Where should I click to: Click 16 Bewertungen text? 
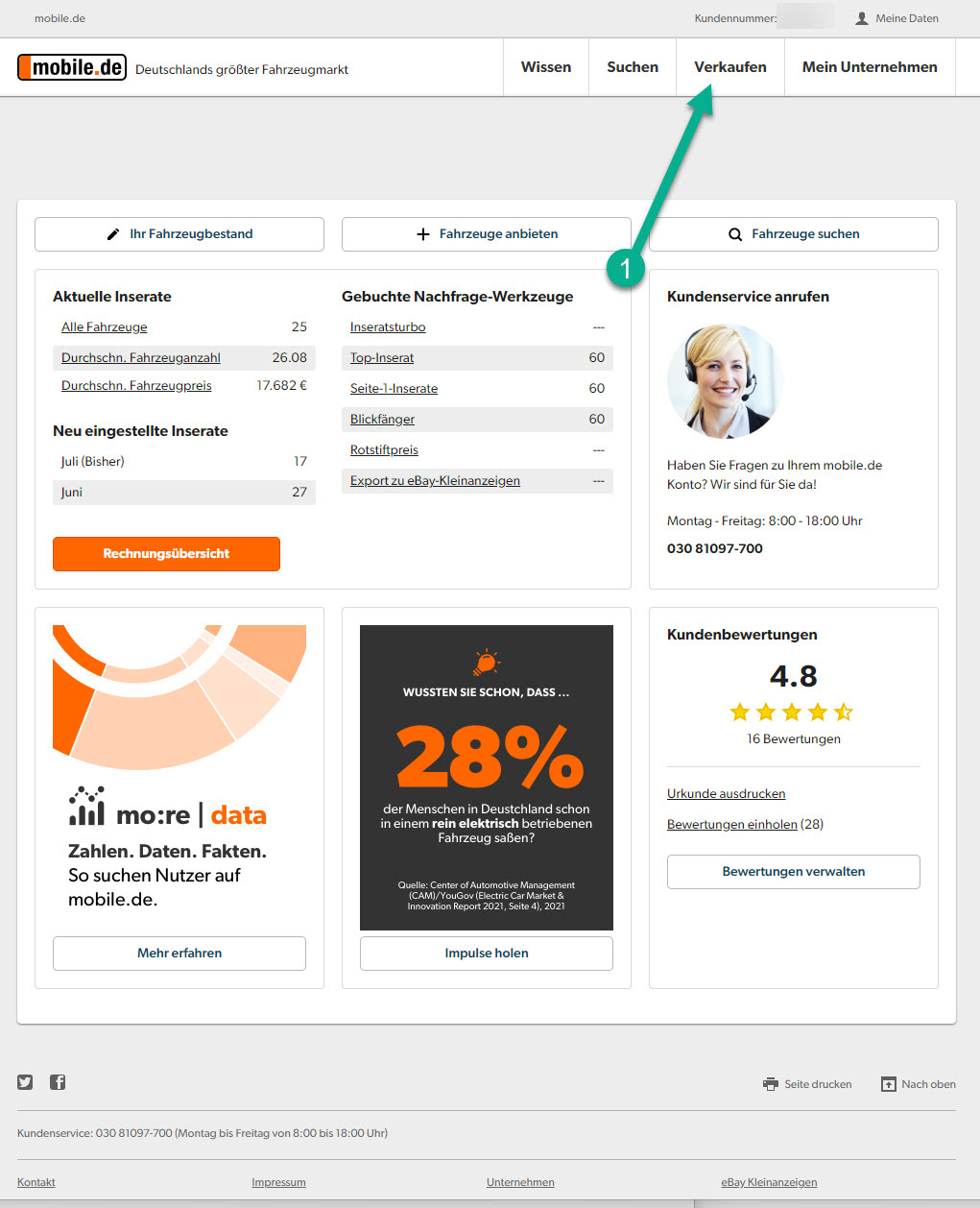794,739
